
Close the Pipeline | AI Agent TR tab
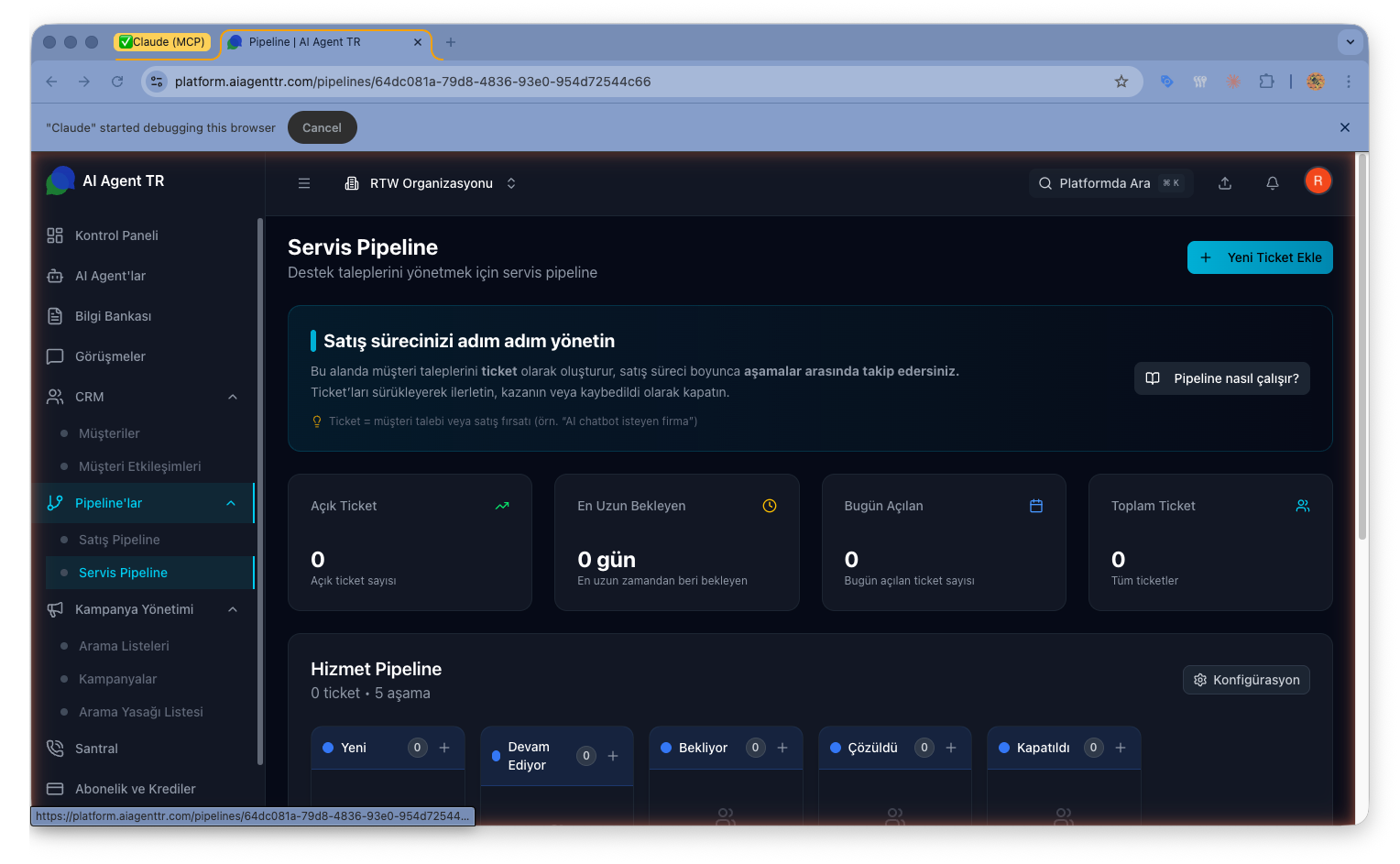pos(418,42)
